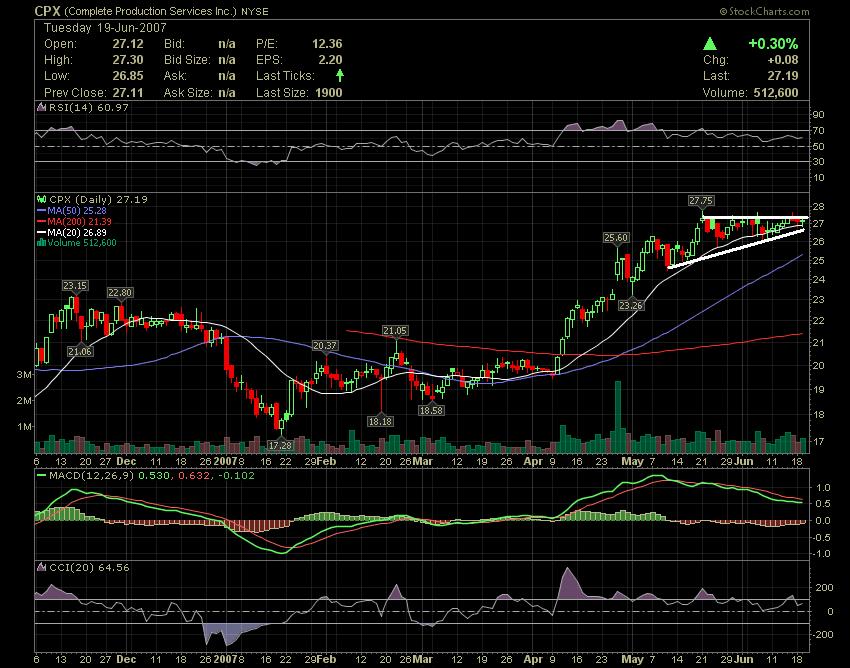Viewport: 850px width, 668px height.
Task: Click the 23.15 price high annotation
Action: click(x=75, y=285)
